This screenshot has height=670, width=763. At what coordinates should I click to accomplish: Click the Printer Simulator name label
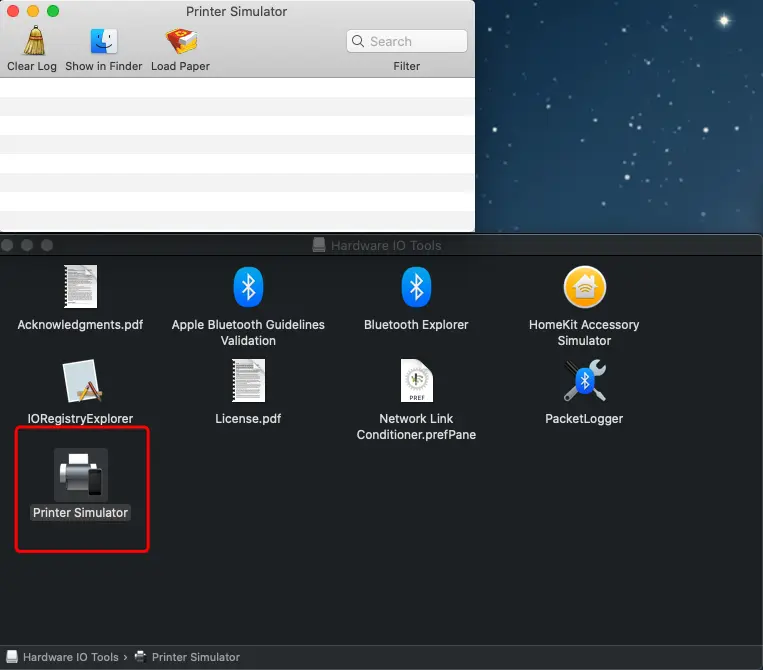click(80, 513)
